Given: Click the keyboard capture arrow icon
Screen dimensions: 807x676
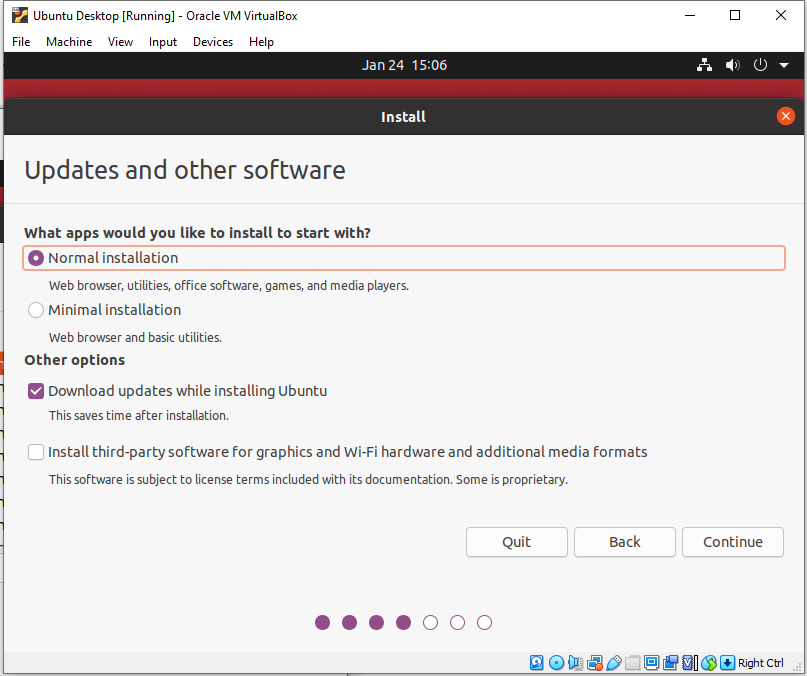Looking at the screenshot, I should tap(727, 663).
